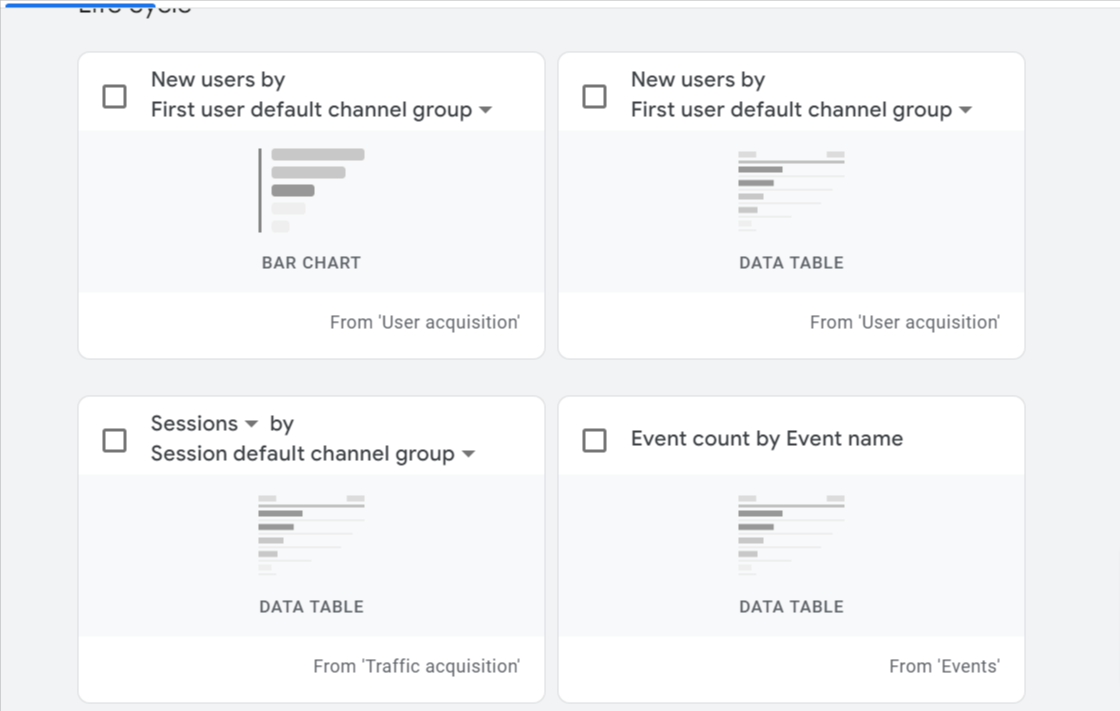This screenshot has width=1120, height=711.
Task: Check the 'Event count by Event name' card
Action: tap(594, 438)
